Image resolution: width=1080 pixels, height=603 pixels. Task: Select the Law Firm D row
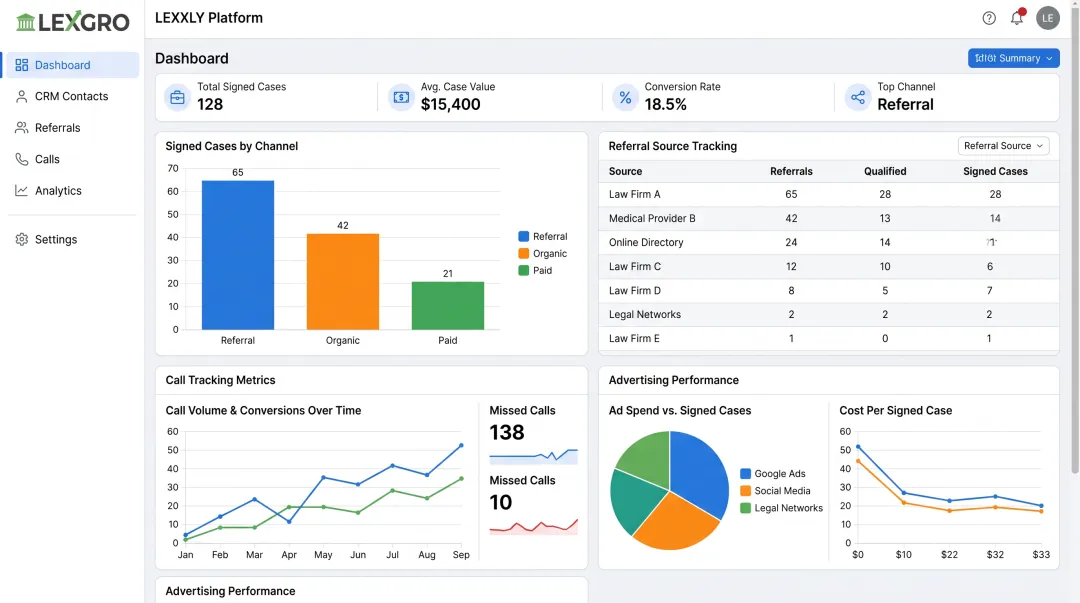coord(829,291)
